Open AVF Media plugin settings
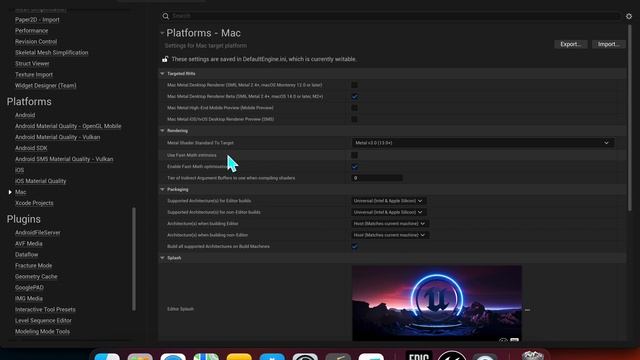 pyautogui.click(x=29, y=244)
